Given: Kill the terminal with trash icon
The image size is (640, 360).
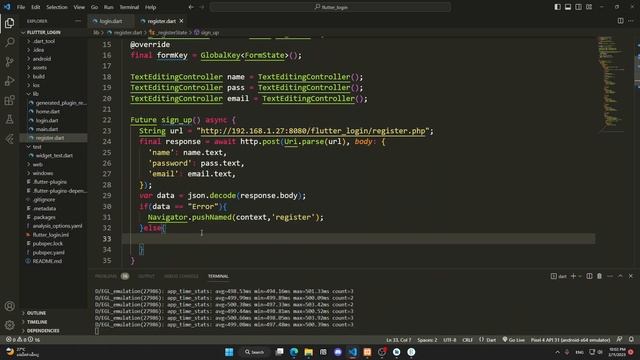Looking at the screenshot, I should (599, 276).
